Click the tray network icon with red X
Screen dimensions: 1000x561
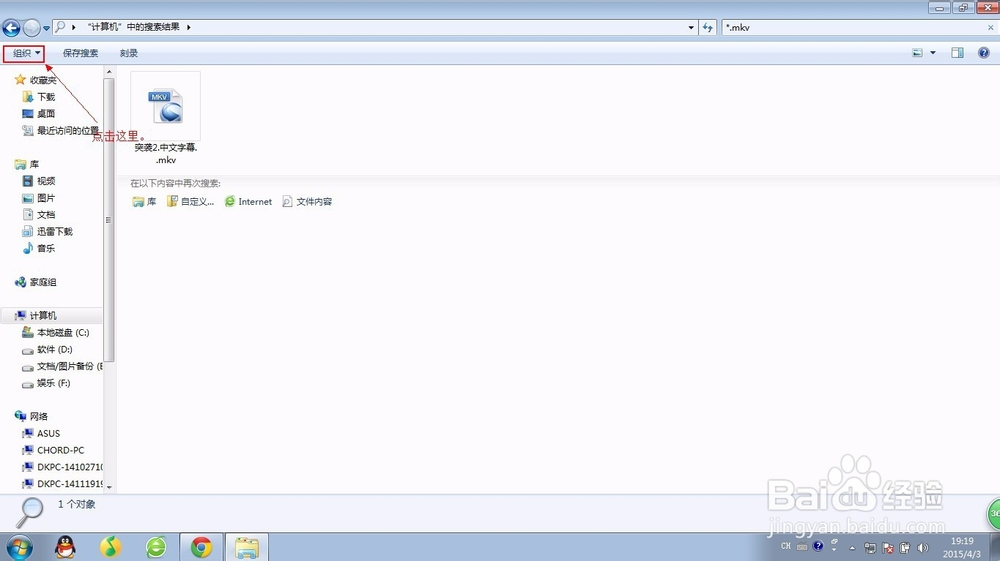coord(888,548)
